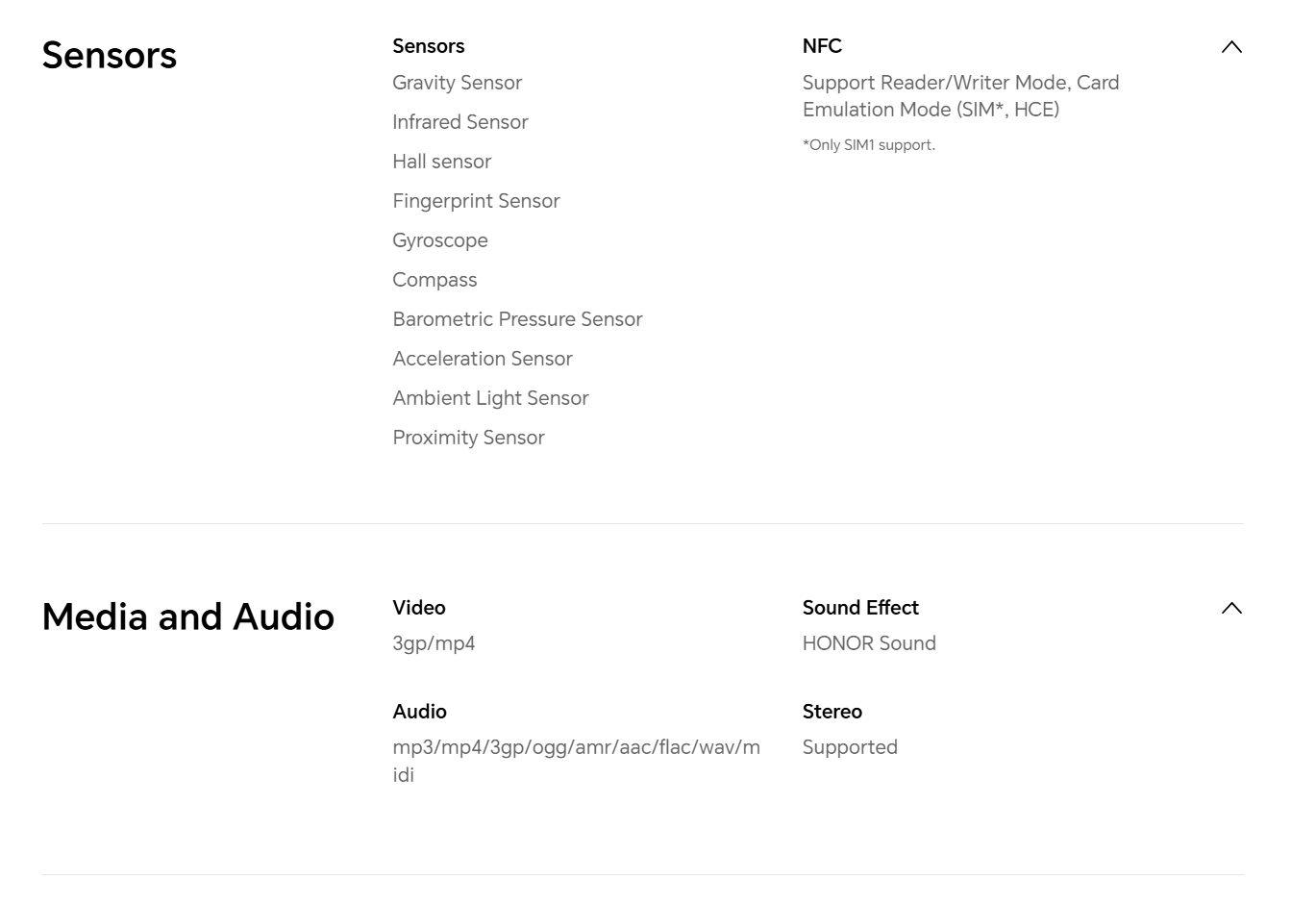Click the Only SIM1 support footnote
Screen dimensions: 1316x905
pyautogui.click(x=868, y=145)
